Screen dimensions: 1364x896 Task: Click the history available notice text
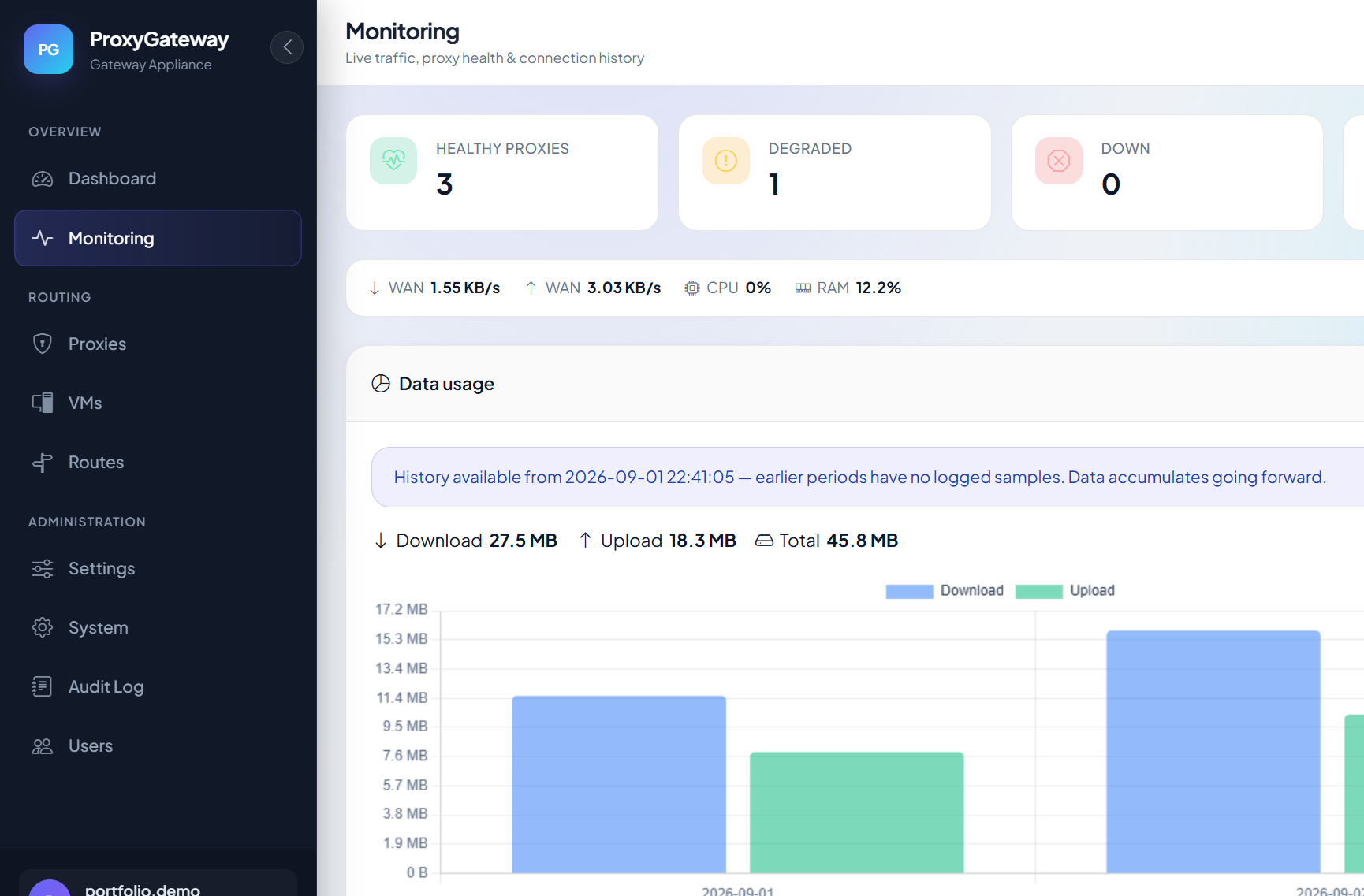click(860, 478)
